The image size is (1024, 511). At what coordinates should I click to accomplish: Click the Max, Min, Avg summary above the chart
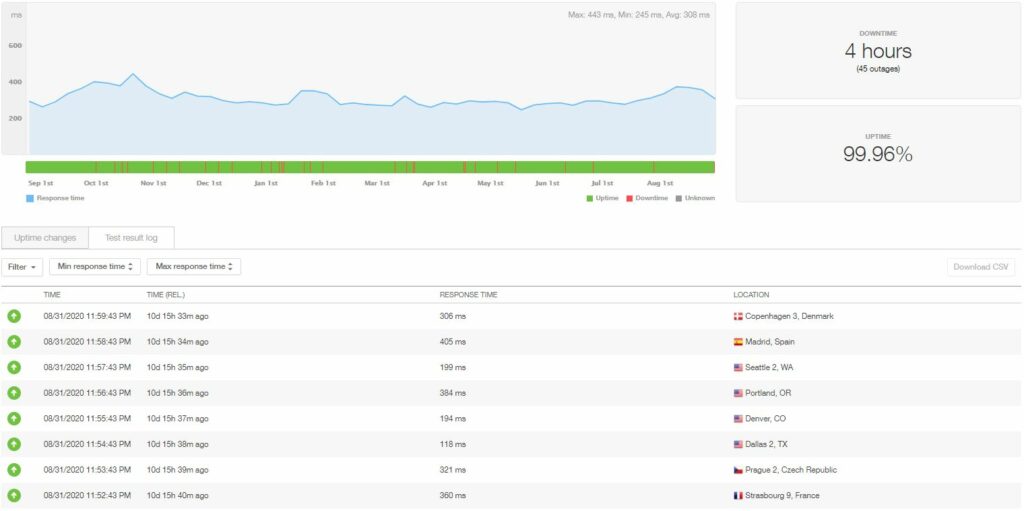pos(639,14)
